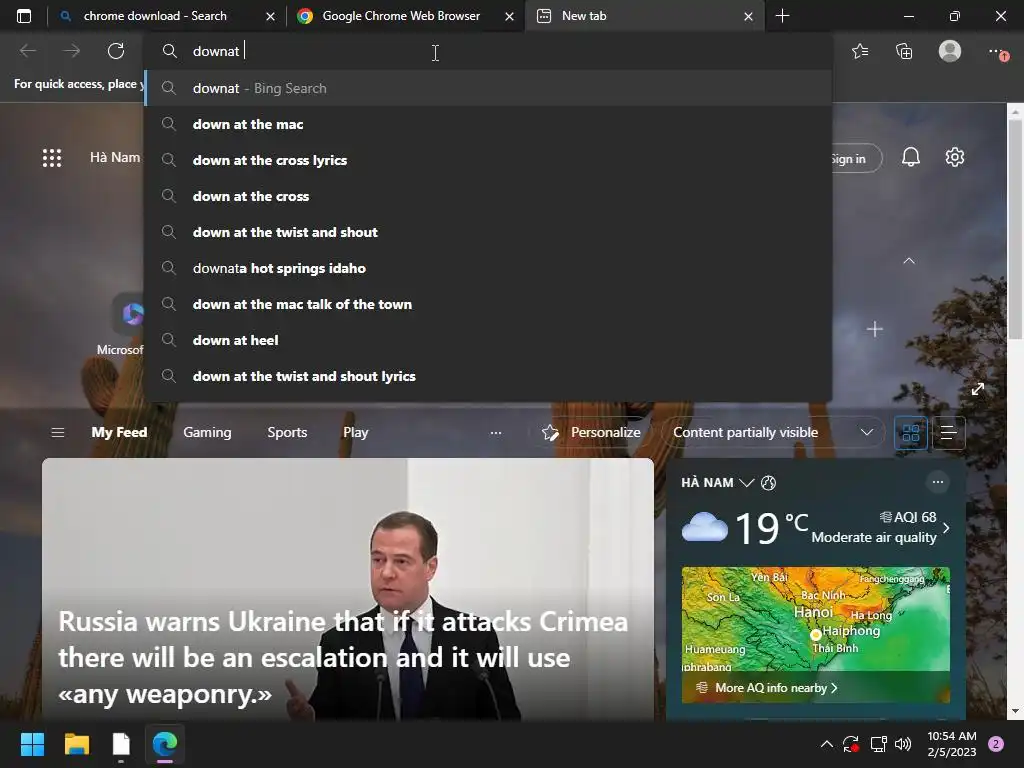Open page settings gear icon
The width and height of the screenshot is (1024, 768).
955,157
